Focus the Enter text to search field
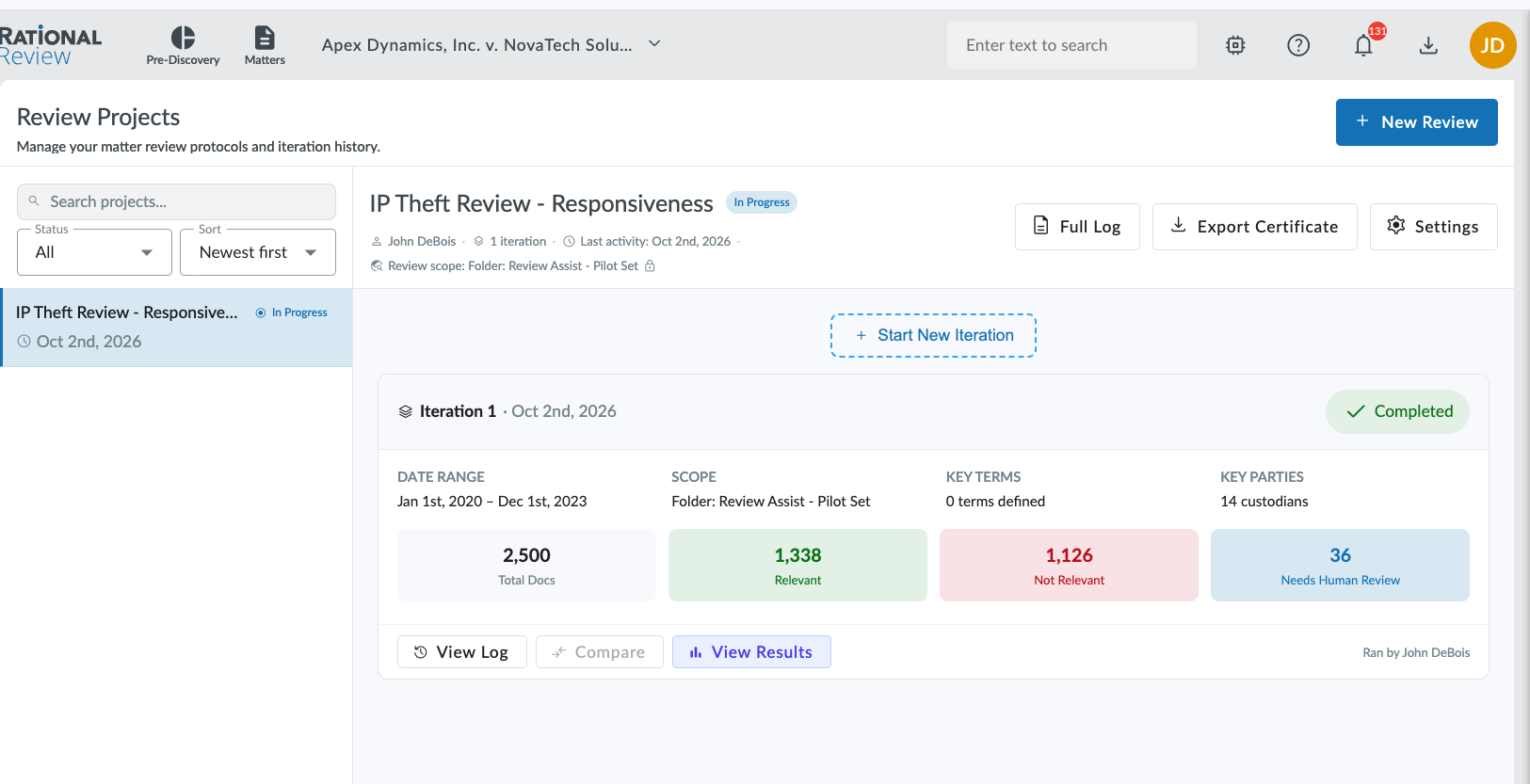Viewport: 1530px width, 784px height. pyautogui.click(x=1071, y=45)
